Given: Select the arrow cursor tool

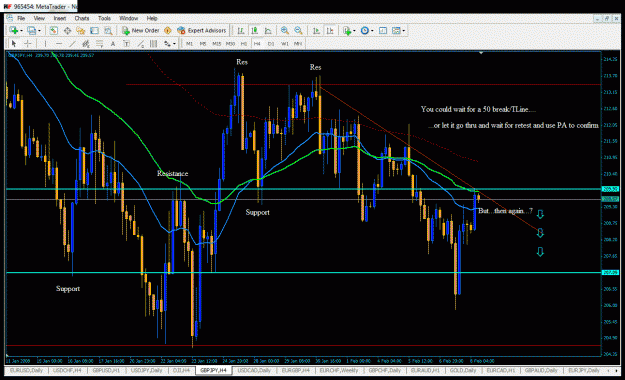Looking at the screenshot, I should coord(14,43).
